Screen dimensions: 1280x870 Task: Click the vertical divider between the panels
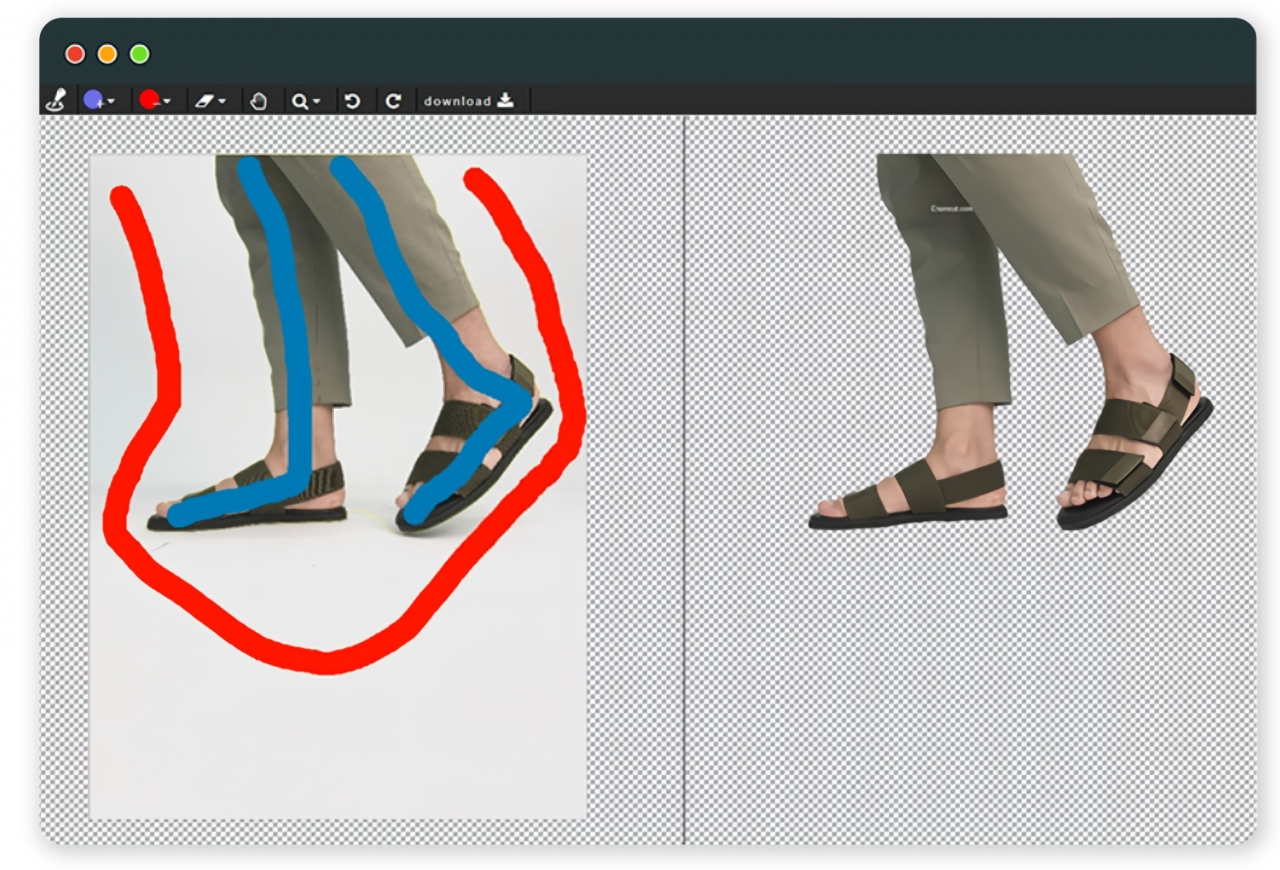point(684,480)
